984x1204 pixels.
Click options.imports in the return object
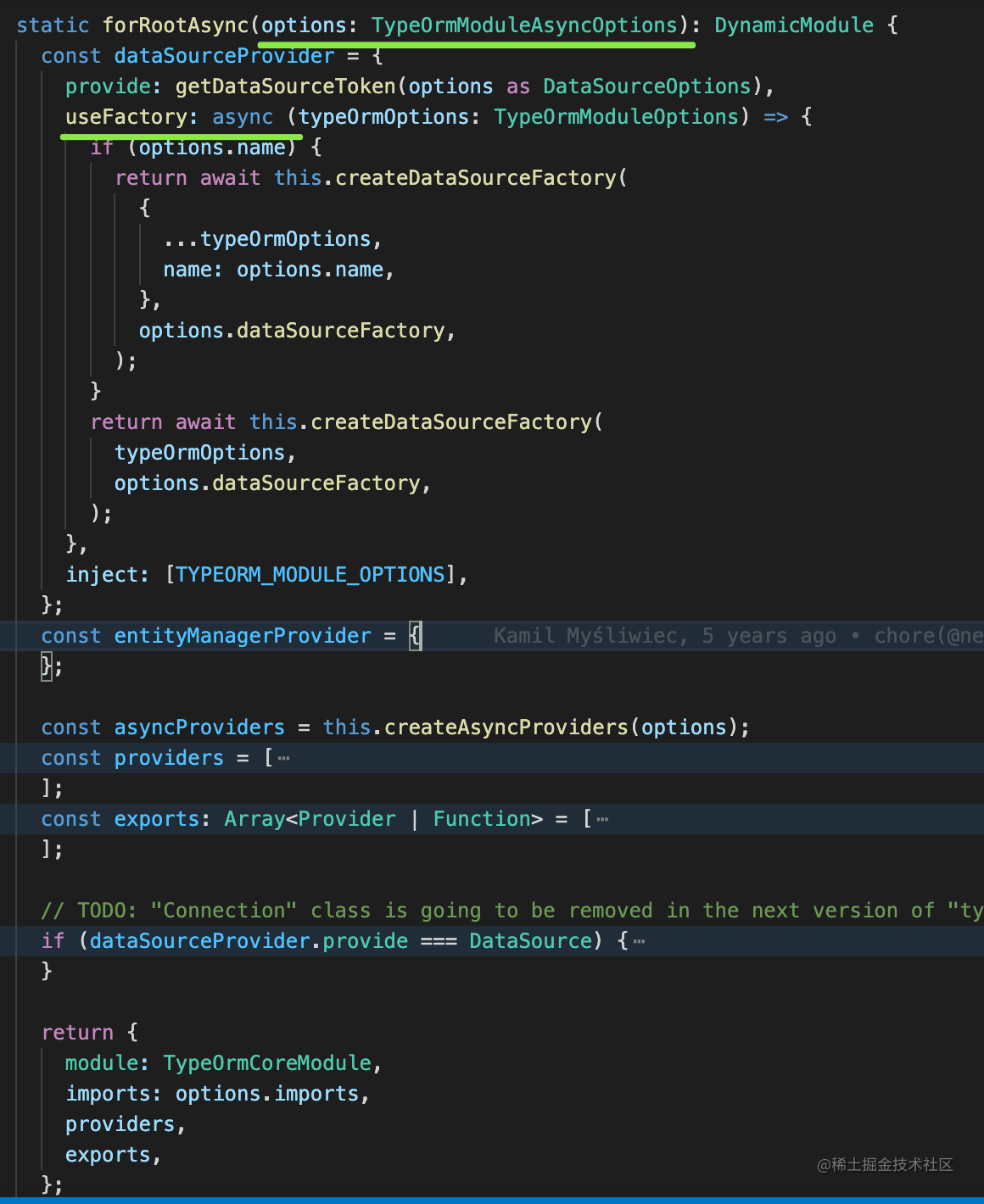click(267, 1094)
